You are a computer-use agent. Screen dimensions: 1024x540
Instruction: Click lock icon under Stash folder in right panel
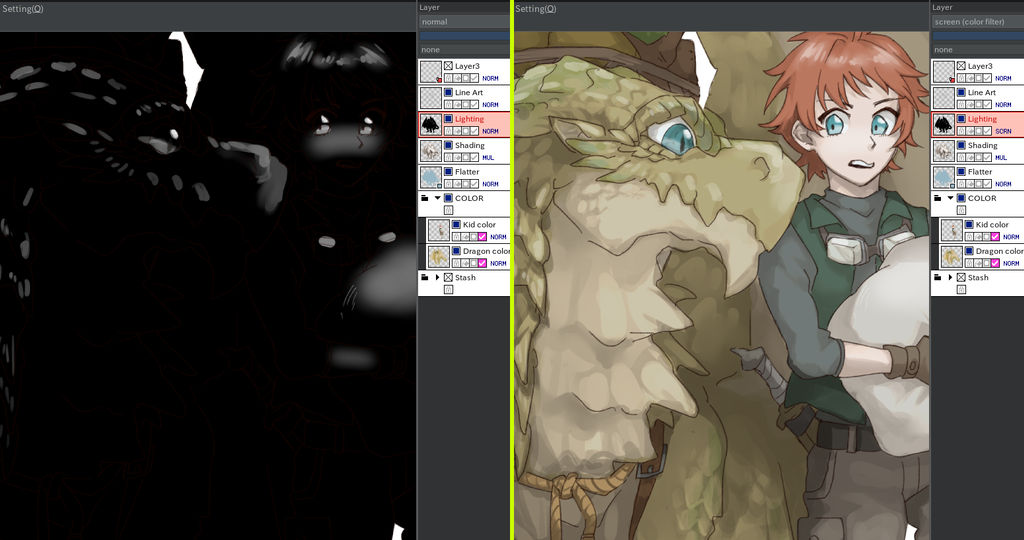(961, 290)
